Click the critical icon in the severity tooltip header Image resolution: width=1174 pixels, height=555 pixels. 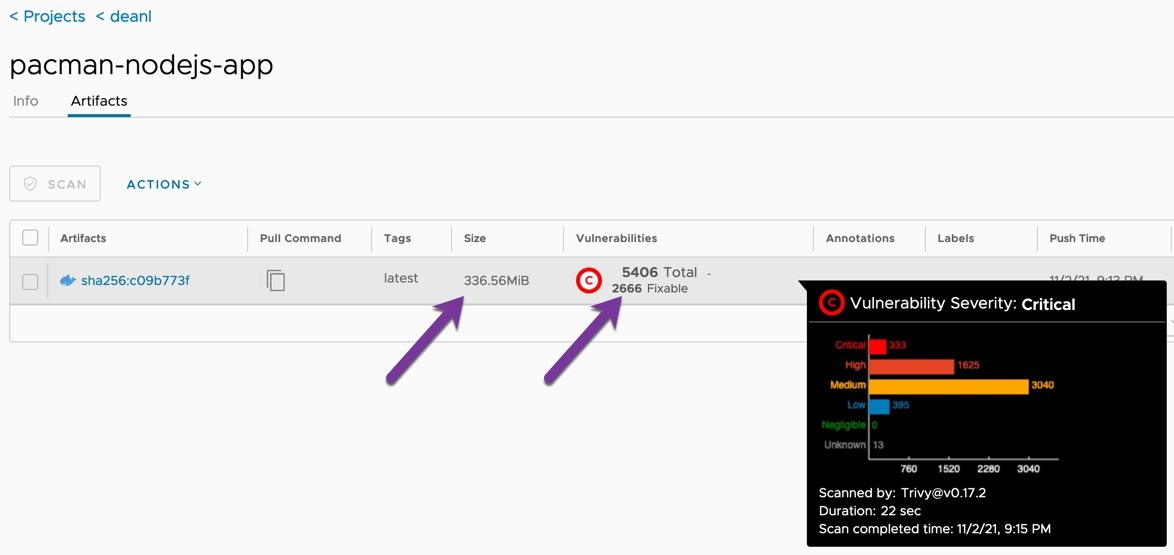[832, 303]
